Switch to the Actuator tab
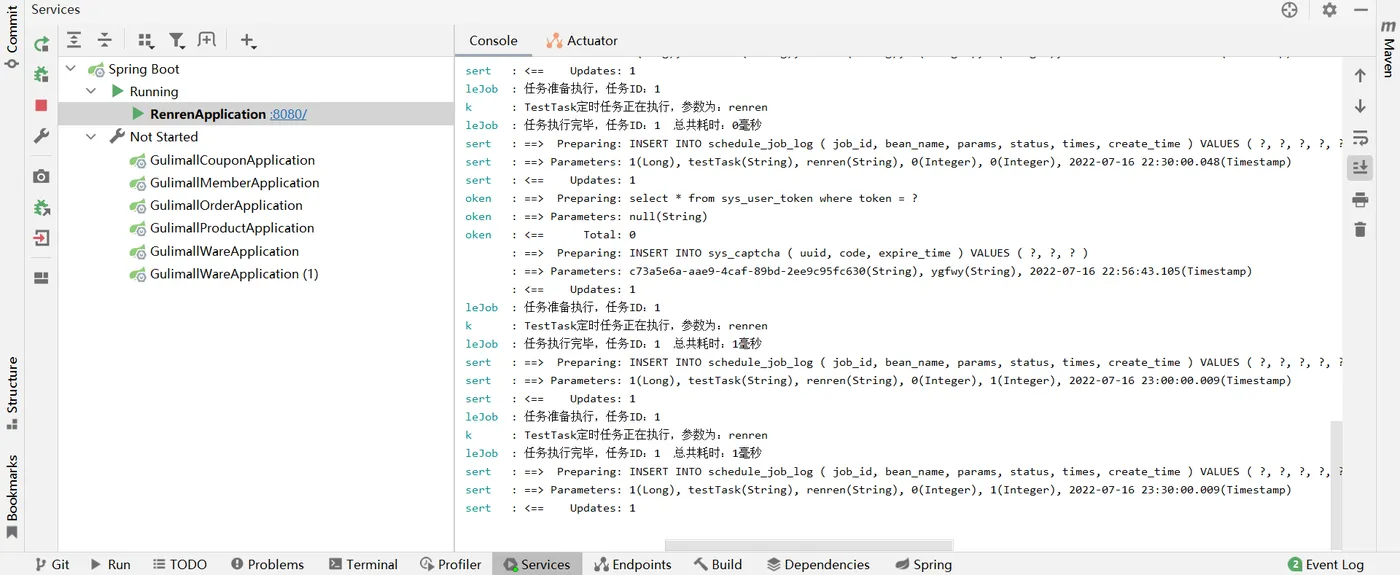 [582, 41]
